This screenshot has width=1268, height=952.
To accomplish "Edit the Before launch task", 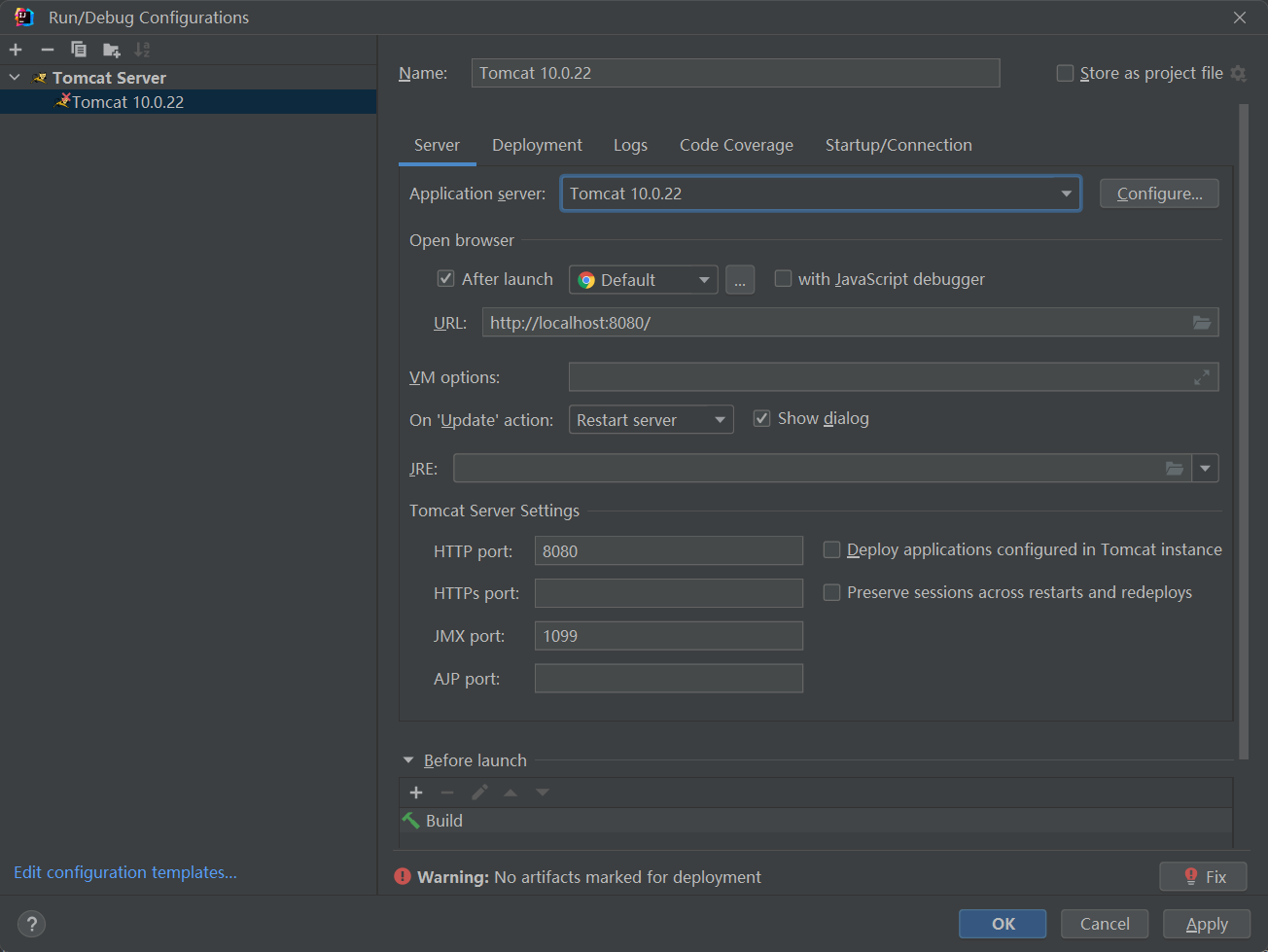I will tap(479, 793).
